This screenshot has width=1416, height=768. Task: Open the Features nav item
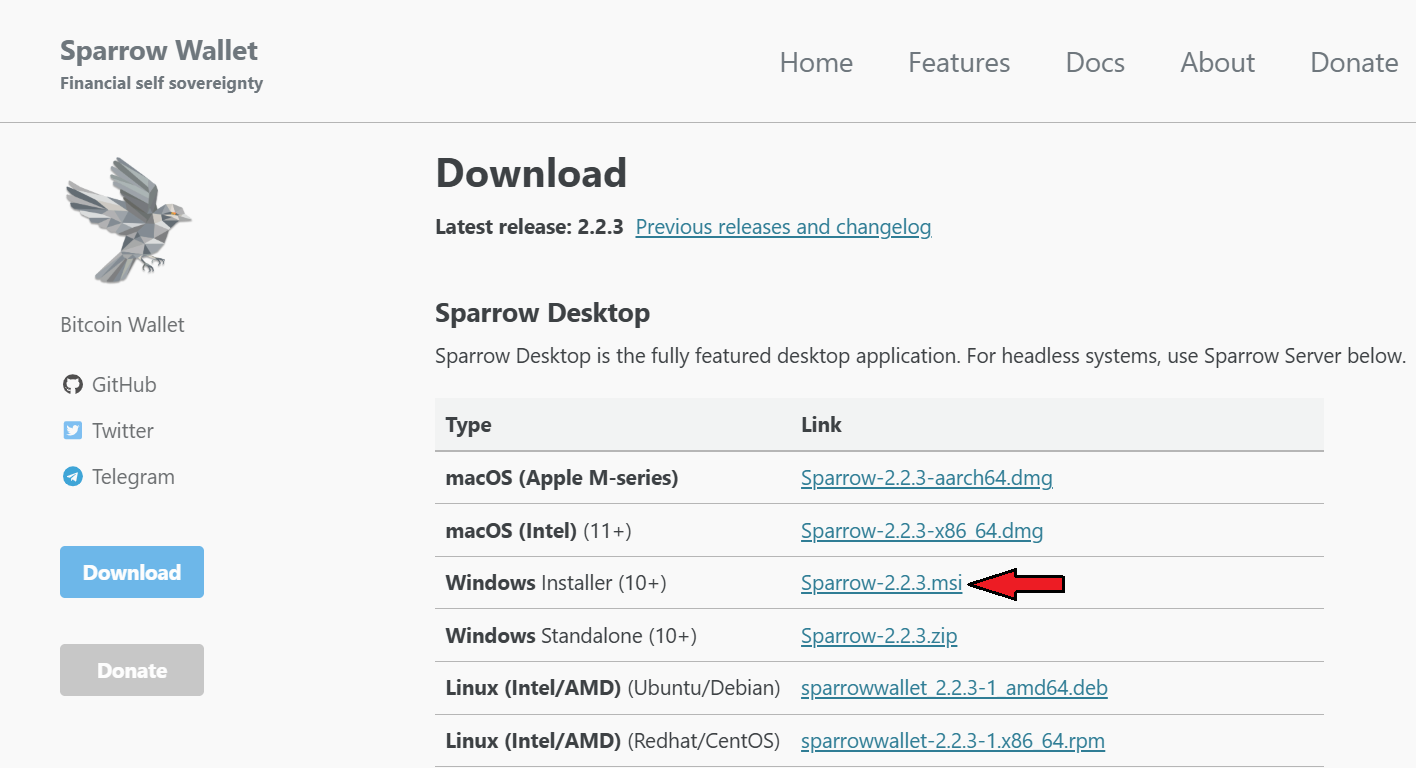click(x=959, y=62)
